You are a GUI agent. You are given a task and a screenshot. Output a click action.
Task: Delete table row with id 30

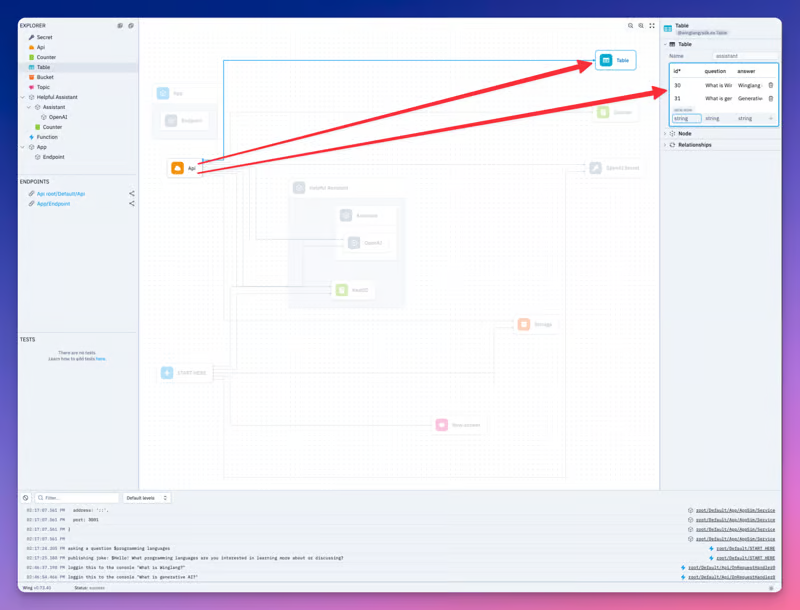[x=770, y=85]
